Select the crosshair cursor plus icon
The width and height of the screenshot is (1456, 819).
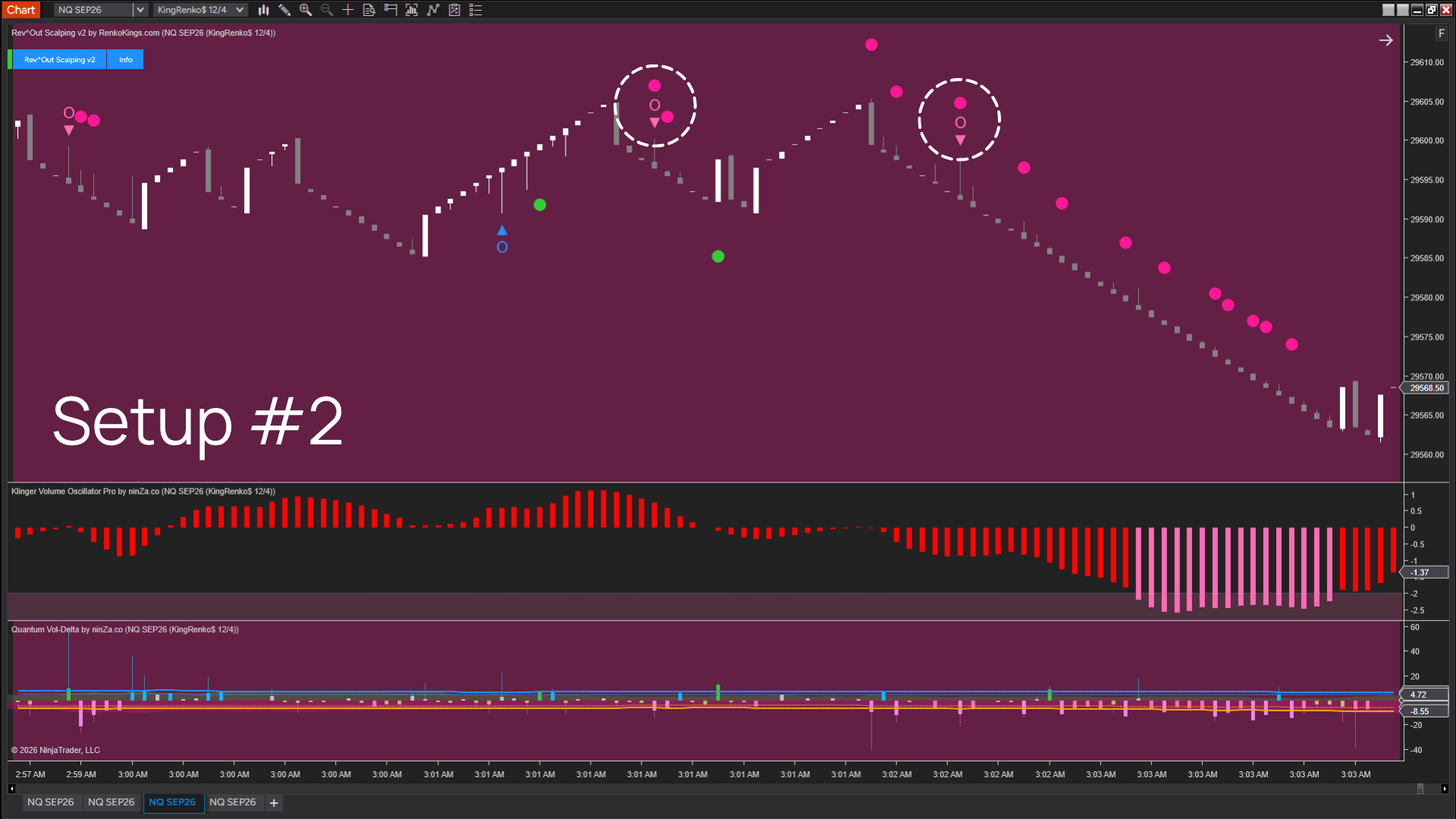tap(348, 10)
